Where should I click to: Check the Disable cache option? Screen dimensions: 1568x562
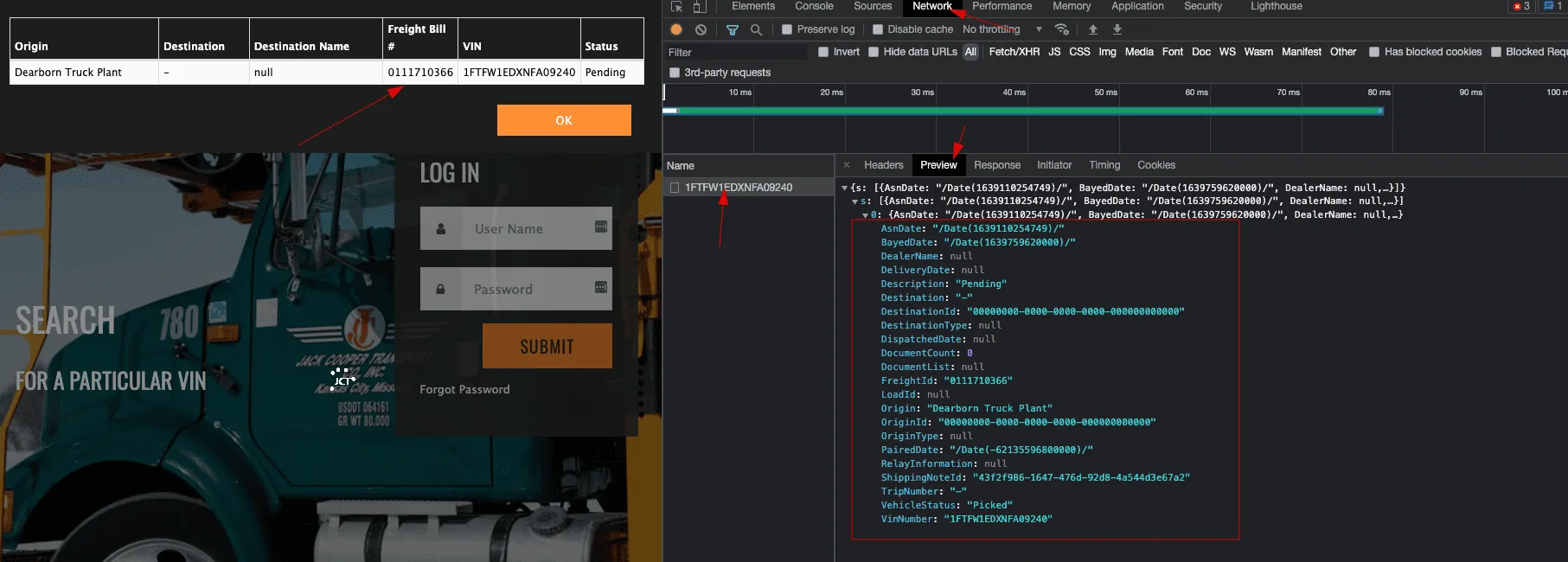(x=878, y=29)
